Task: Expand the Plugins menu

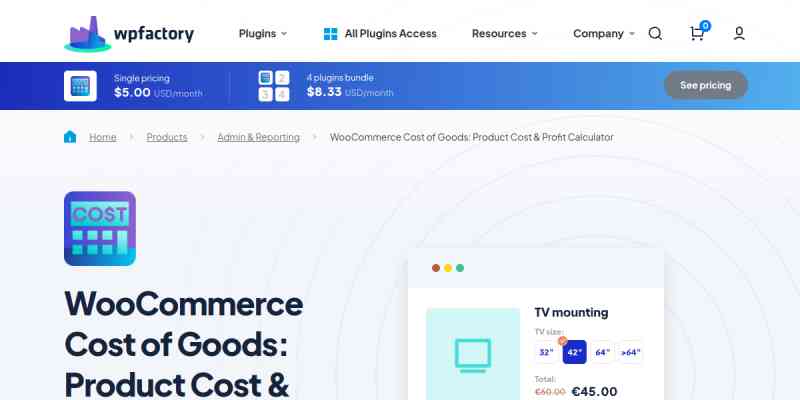Action: 263,34
